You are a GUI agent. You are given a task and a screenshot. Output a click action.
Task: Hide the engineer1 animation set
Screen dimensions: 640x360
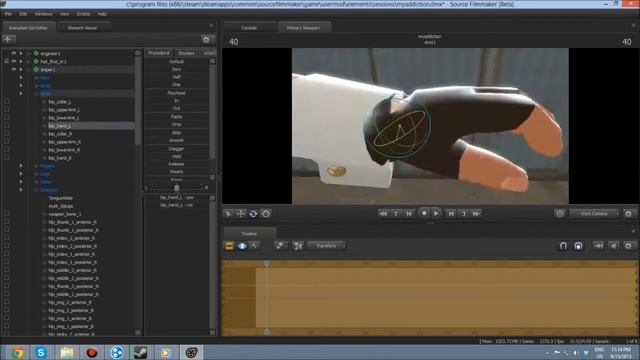[x=13, y=53]
